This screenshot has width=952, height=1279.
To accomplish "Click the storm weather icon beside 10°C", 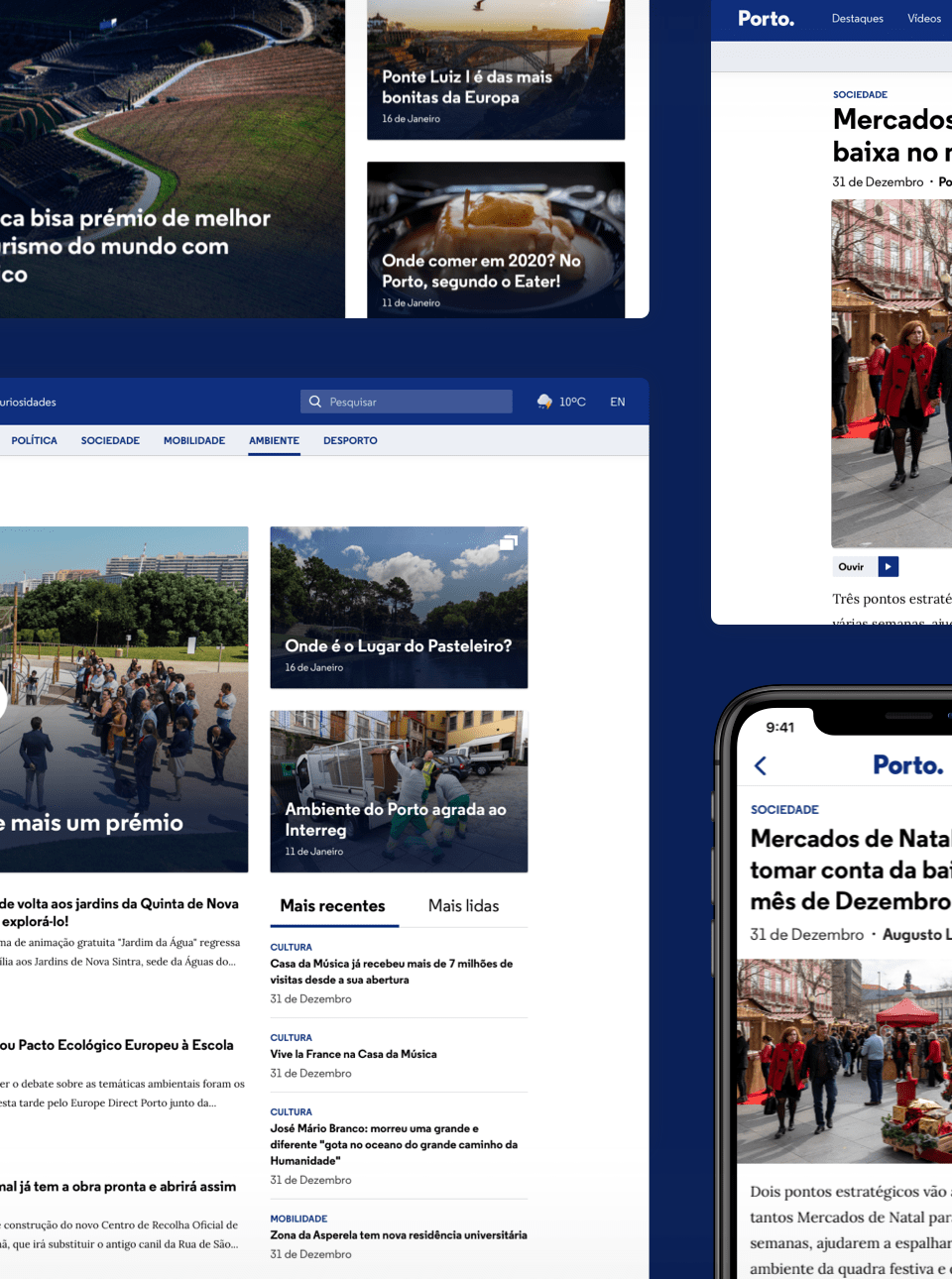I will tap(544, 401).
